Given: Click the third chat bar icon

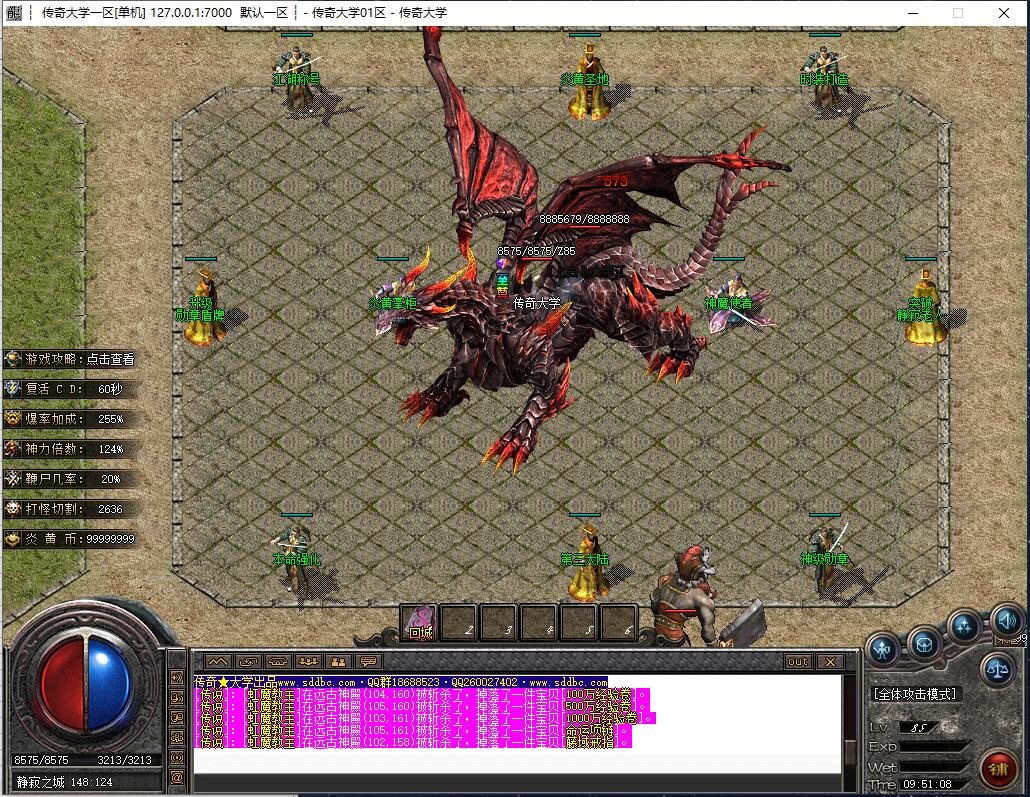Looking at the screenshot, I should tap(278, 662).
